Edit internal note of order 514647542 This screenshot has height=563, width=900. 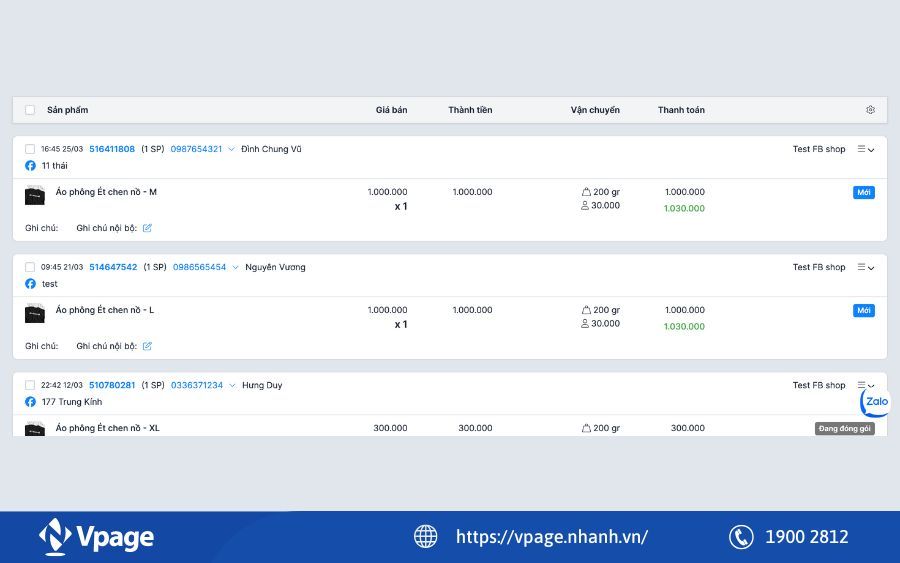147,346
